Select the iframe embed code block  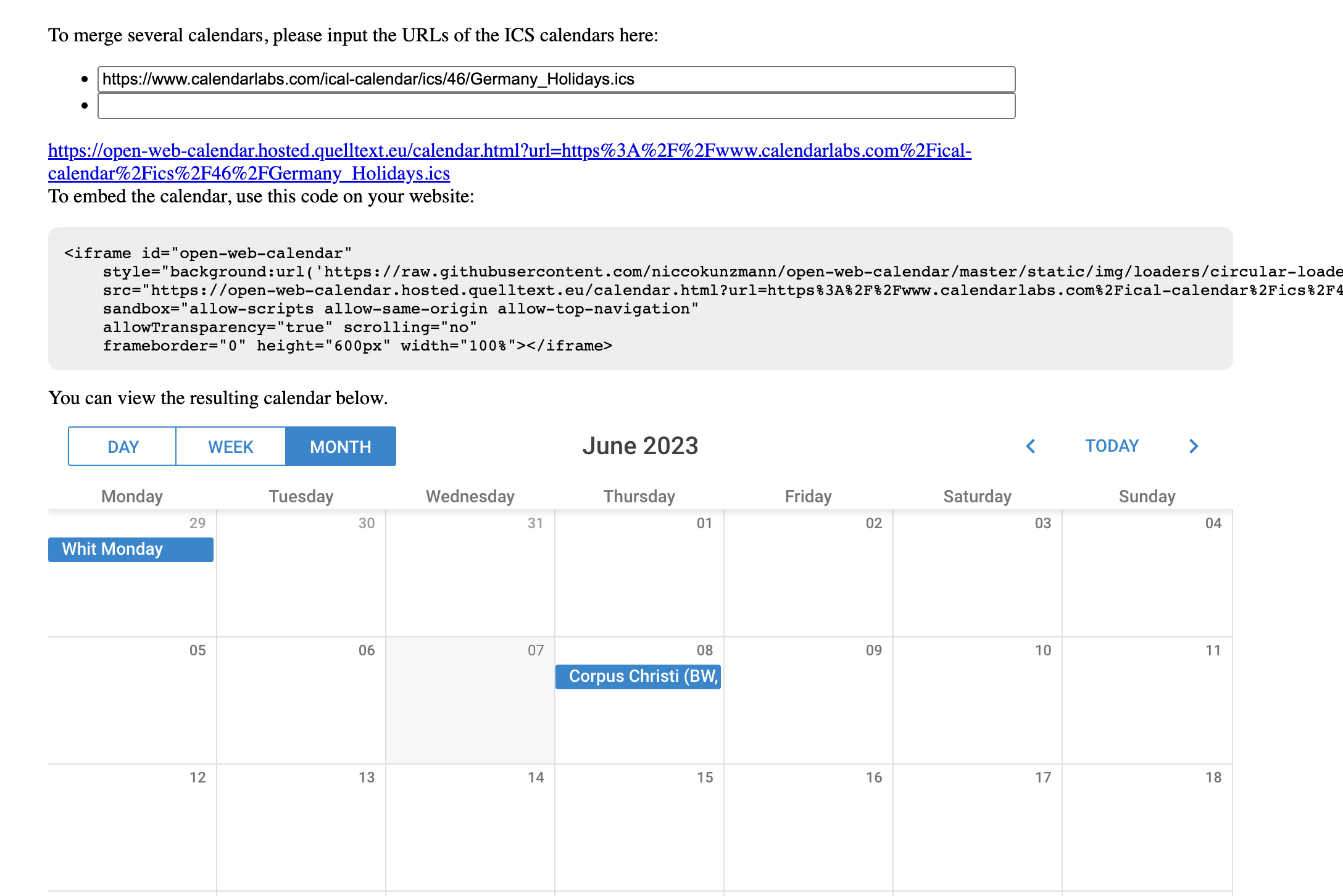point(639,299)
